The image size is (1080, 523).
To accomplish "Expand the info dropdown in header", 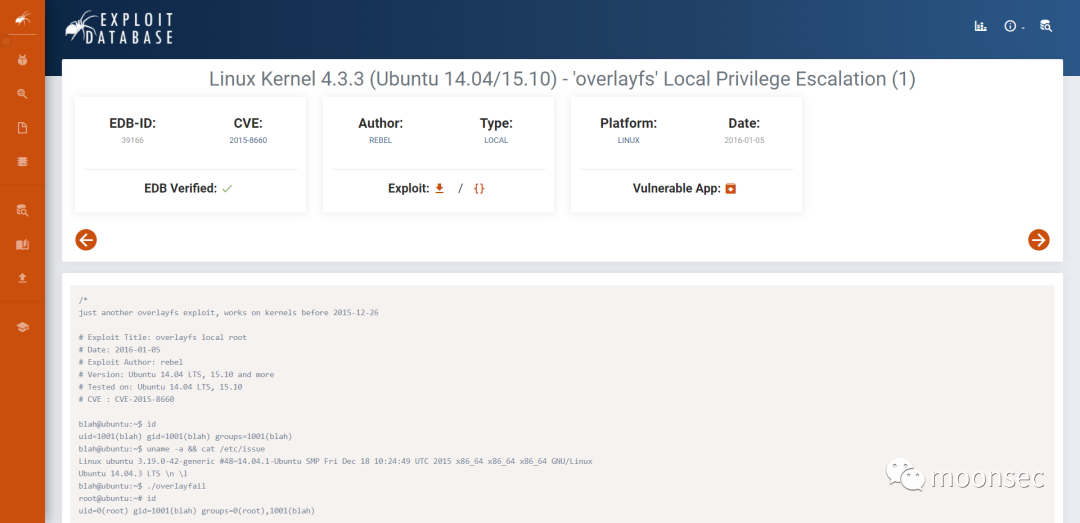I will click(1014, 26).
